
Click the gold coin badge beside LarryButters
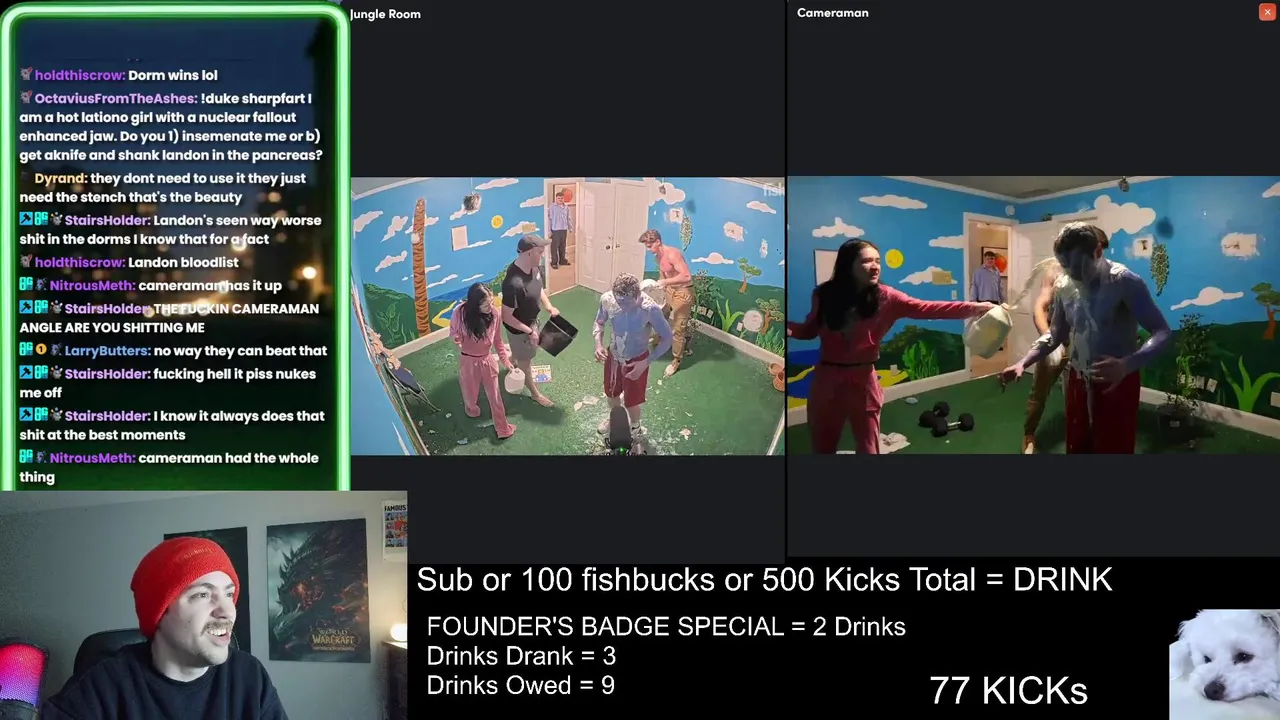pyautogui.click(x=42, y=351)
